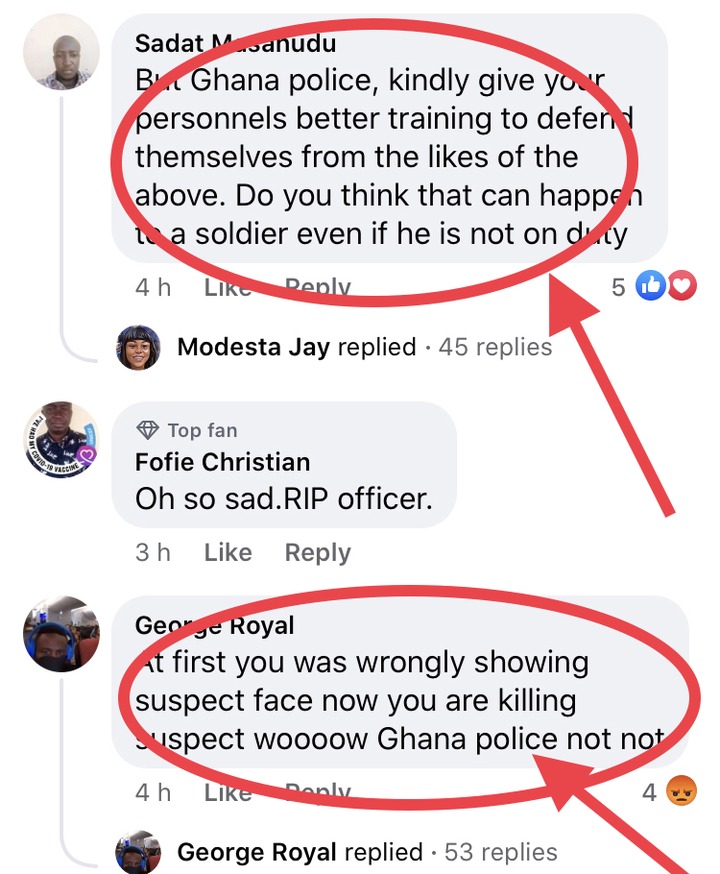Viewport: 720px width, 874px height.
Task: Like Sadat Masanudu's comment
Action: 228,288
